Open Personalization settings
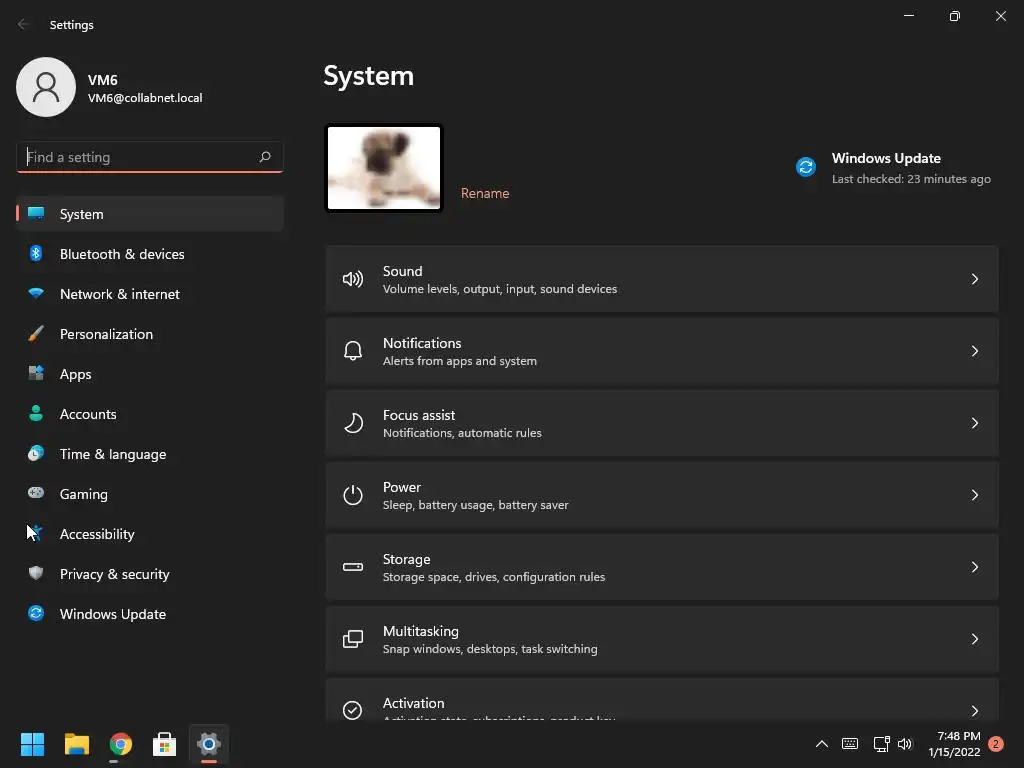1024x768 pixels. point(150,334)
